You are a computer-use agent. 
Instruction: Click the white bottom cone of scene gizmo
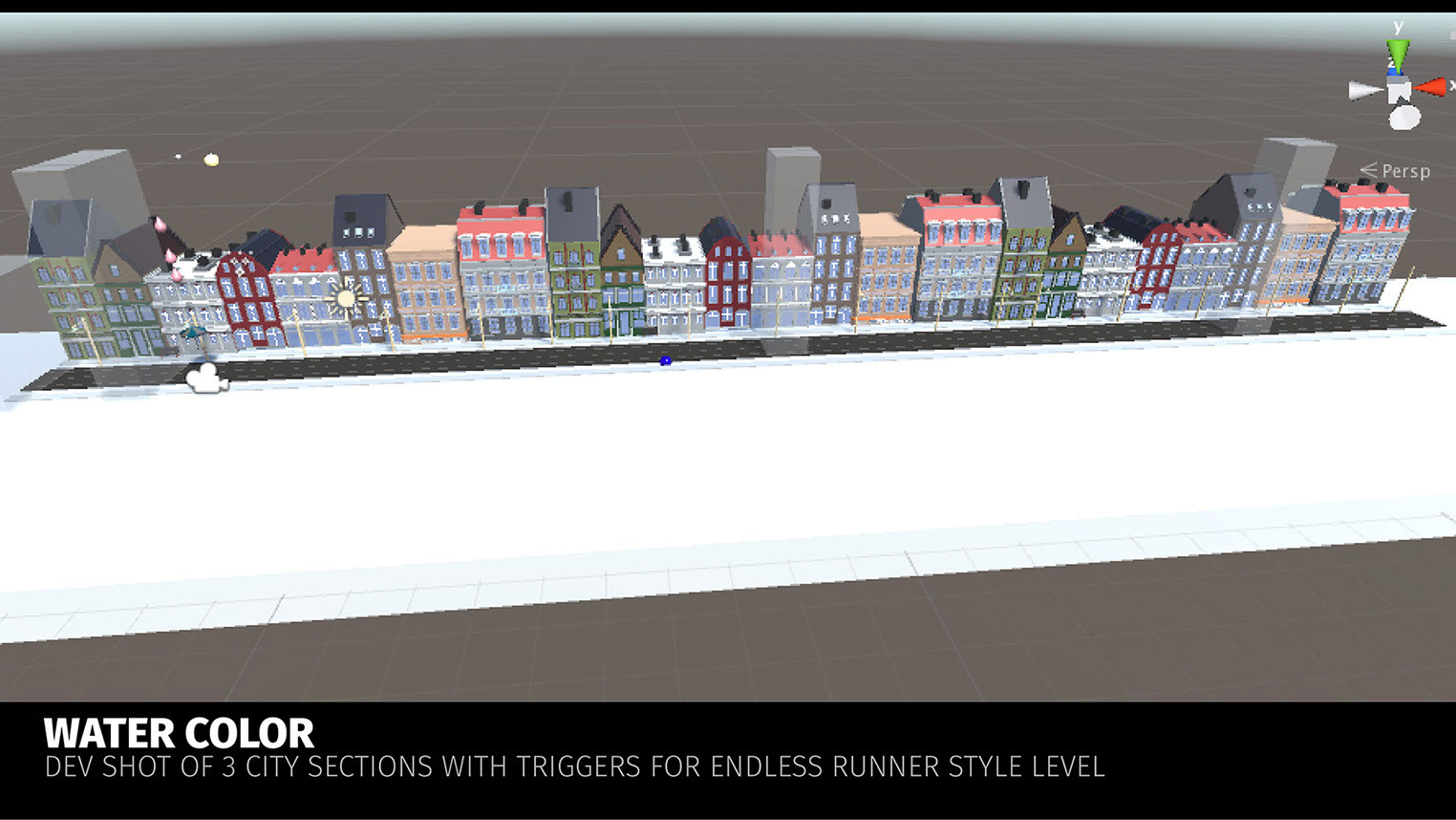[x=1404, y=119]
